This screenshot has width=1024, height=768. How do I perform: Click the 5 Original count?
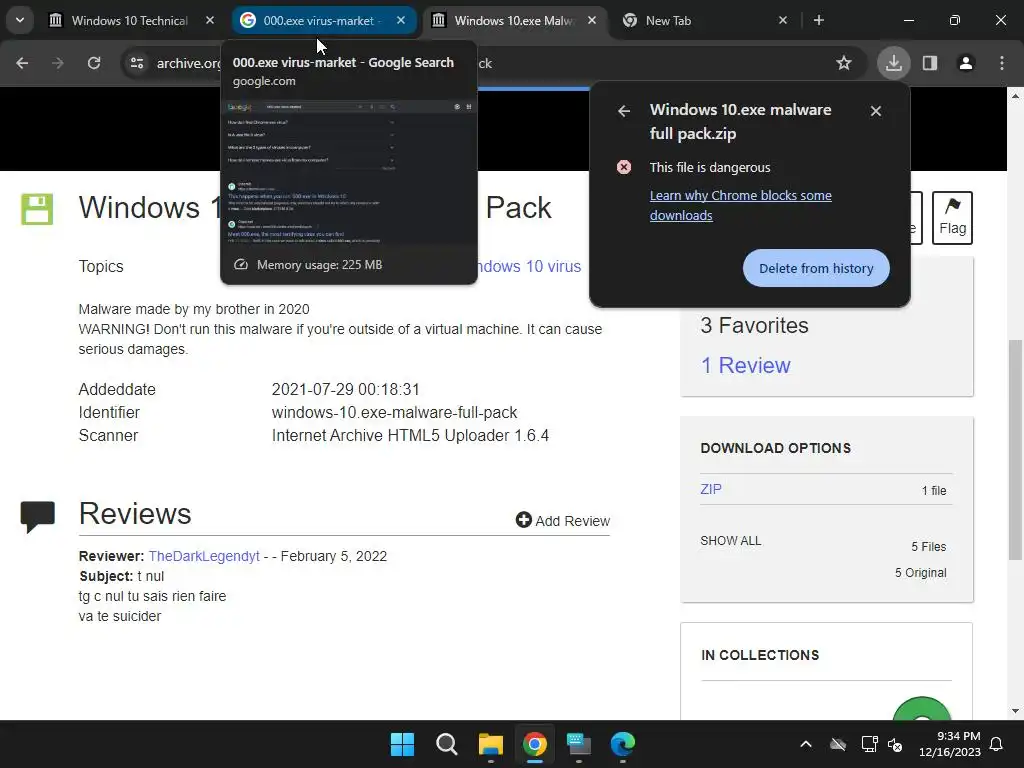click(x=921, y=573)
